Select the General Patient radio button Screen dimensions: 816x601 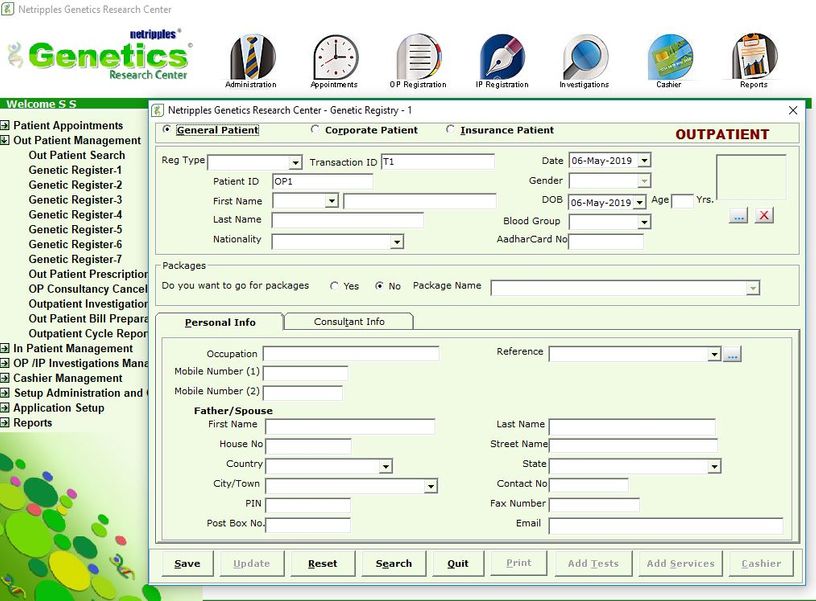167,130
